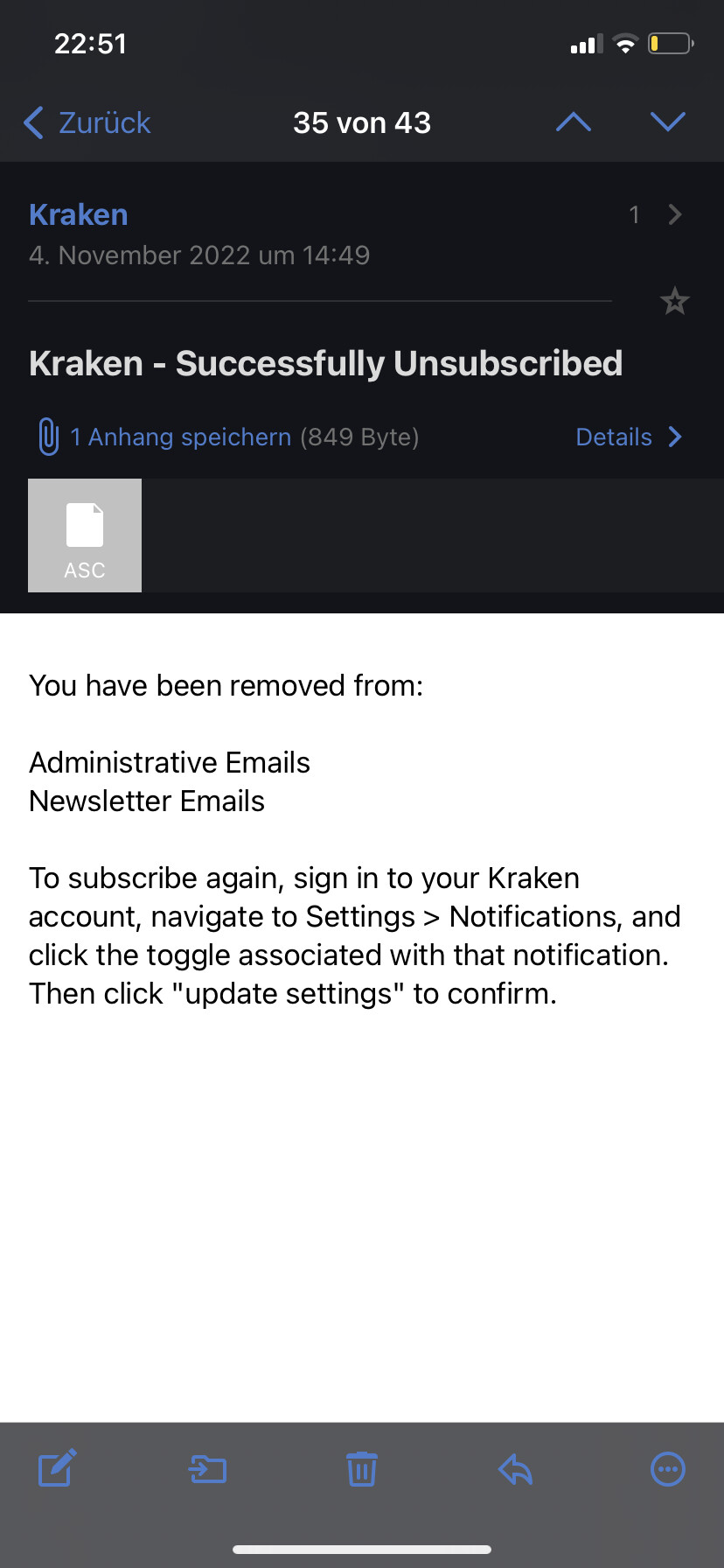Viewport: 724px width, 1568px height.
Task: Tap the battery indicator icon
Action: 671,44
